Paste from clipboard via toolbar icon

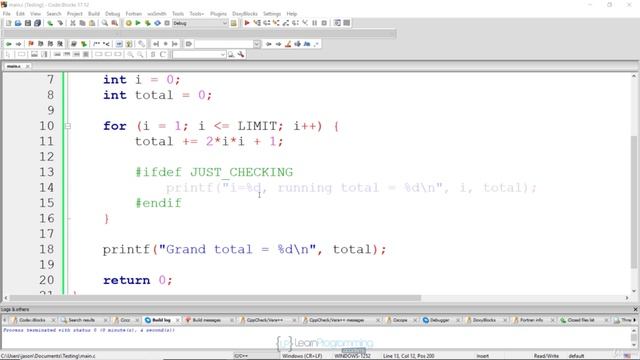tap(92, 23)
